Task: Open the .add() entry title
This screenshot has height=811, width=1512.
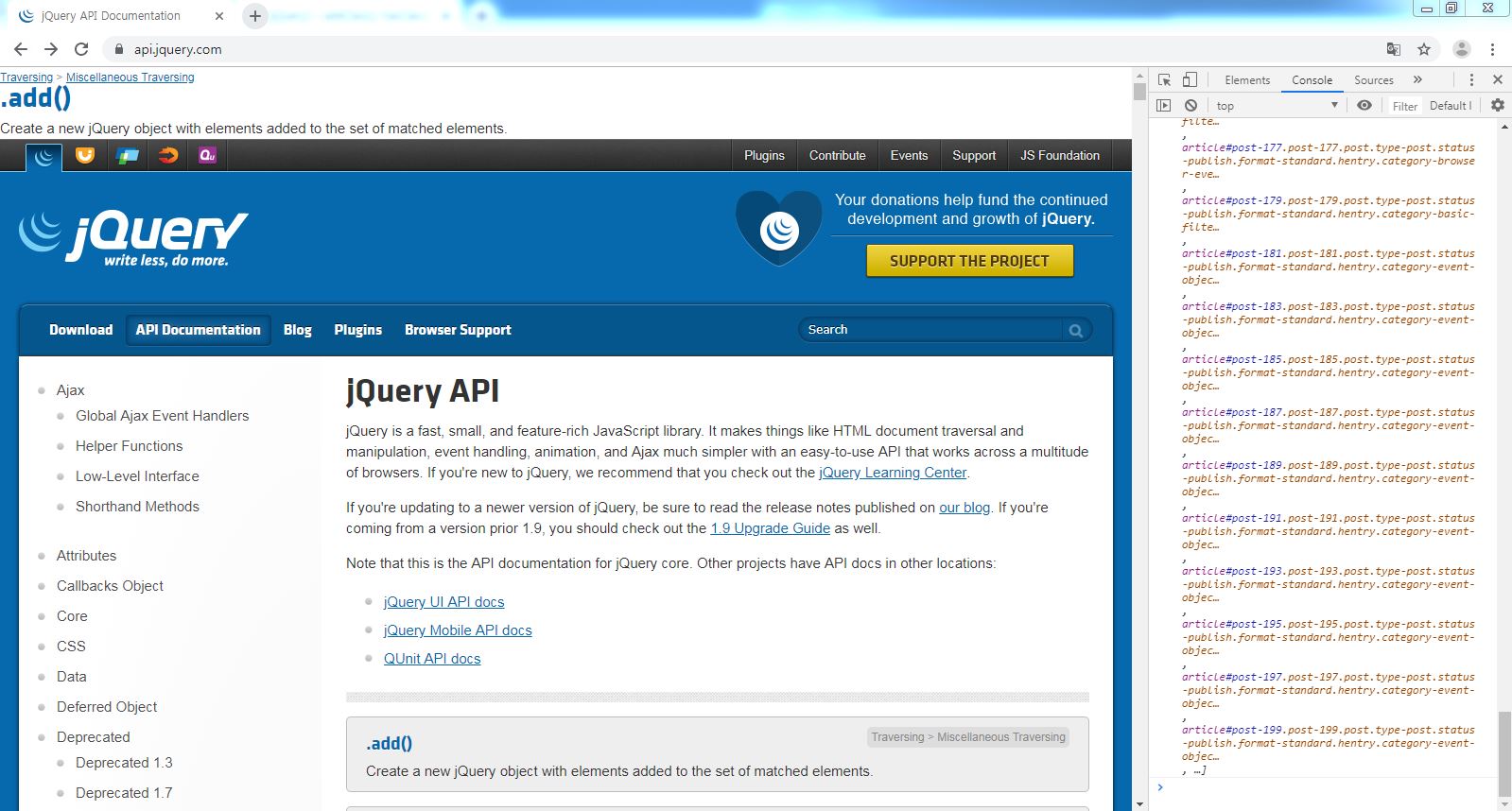Action: (389, 744)
